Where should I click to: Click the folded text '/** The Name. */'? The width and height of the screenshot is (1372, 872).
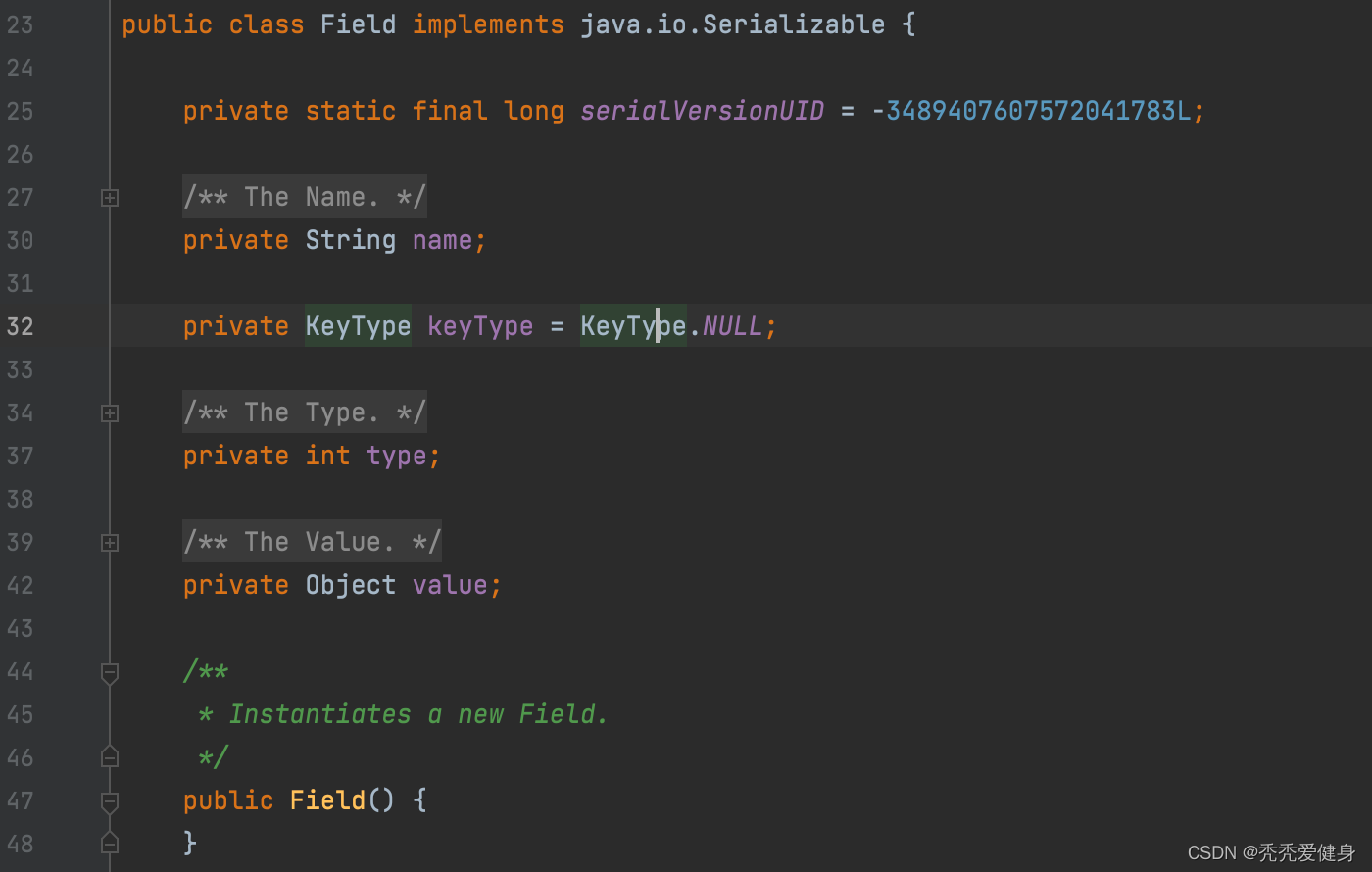305,197
